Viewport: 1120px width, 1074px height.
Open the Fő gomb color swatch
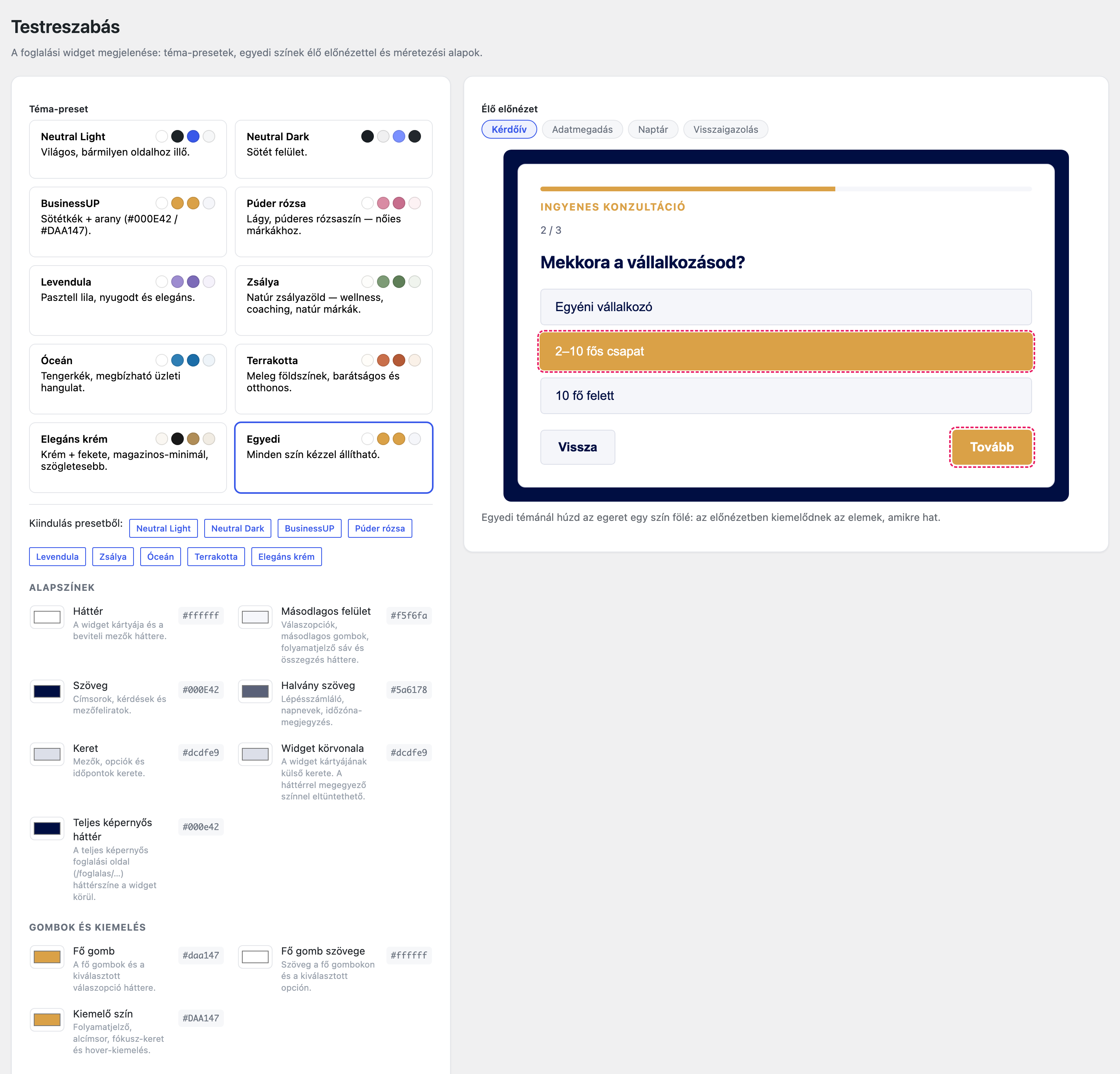point(47,957)
